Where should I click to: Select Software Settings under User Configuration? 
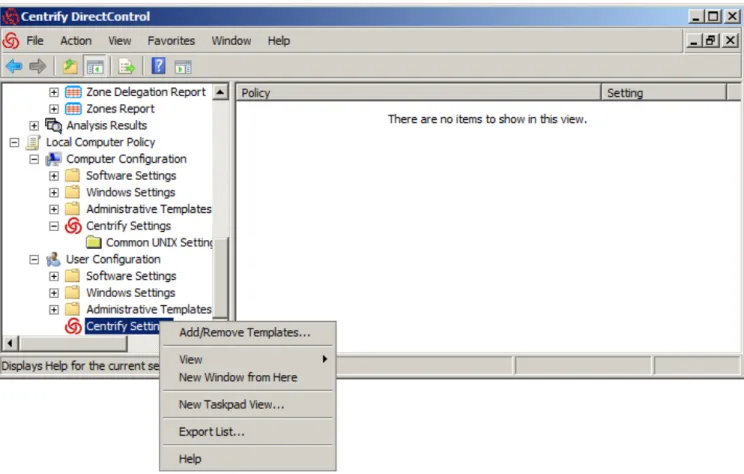[131, 276]
